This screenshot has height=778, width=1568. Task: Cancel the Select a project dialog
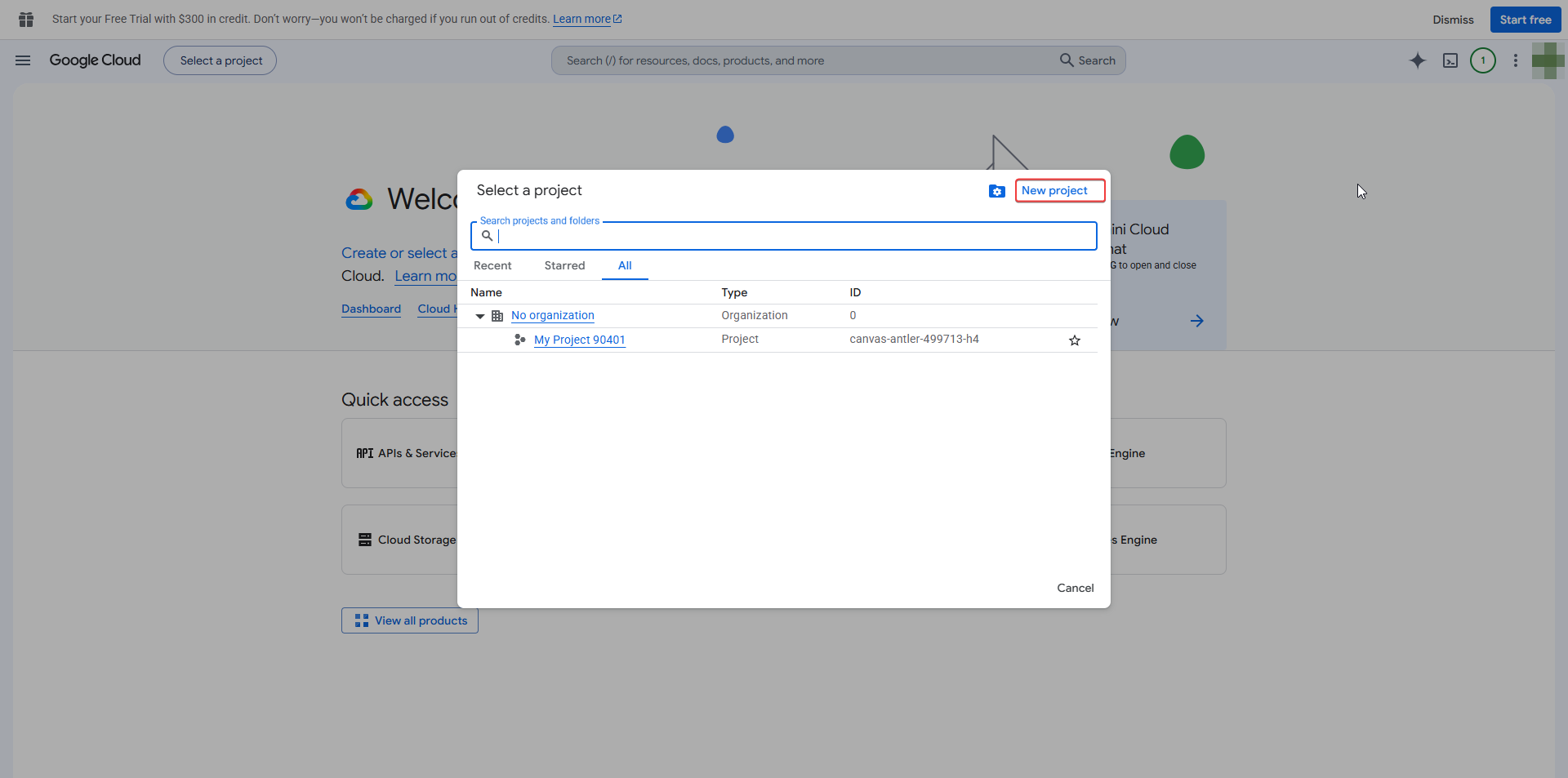1076,588
